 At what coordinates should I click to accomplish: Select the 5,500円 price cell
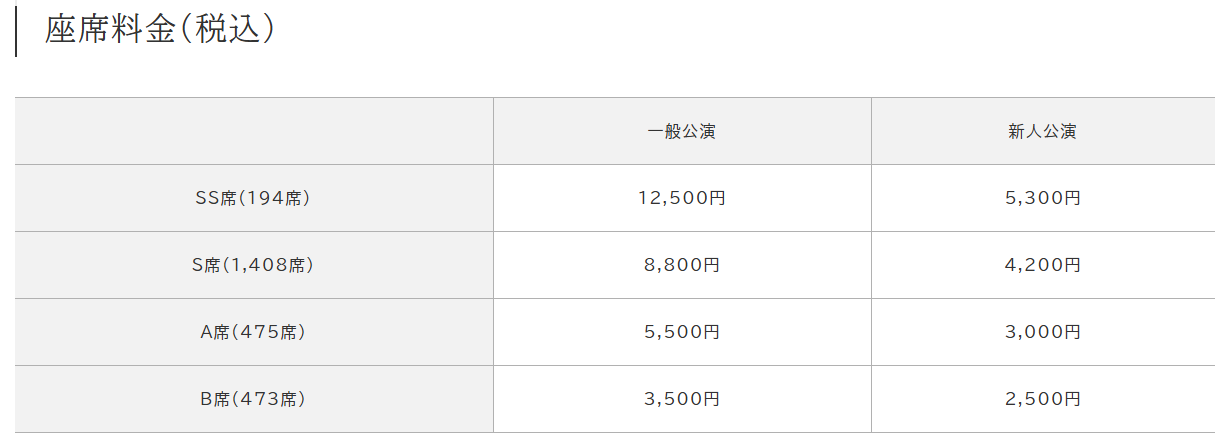pyautogui.click(x=682, y=332)
